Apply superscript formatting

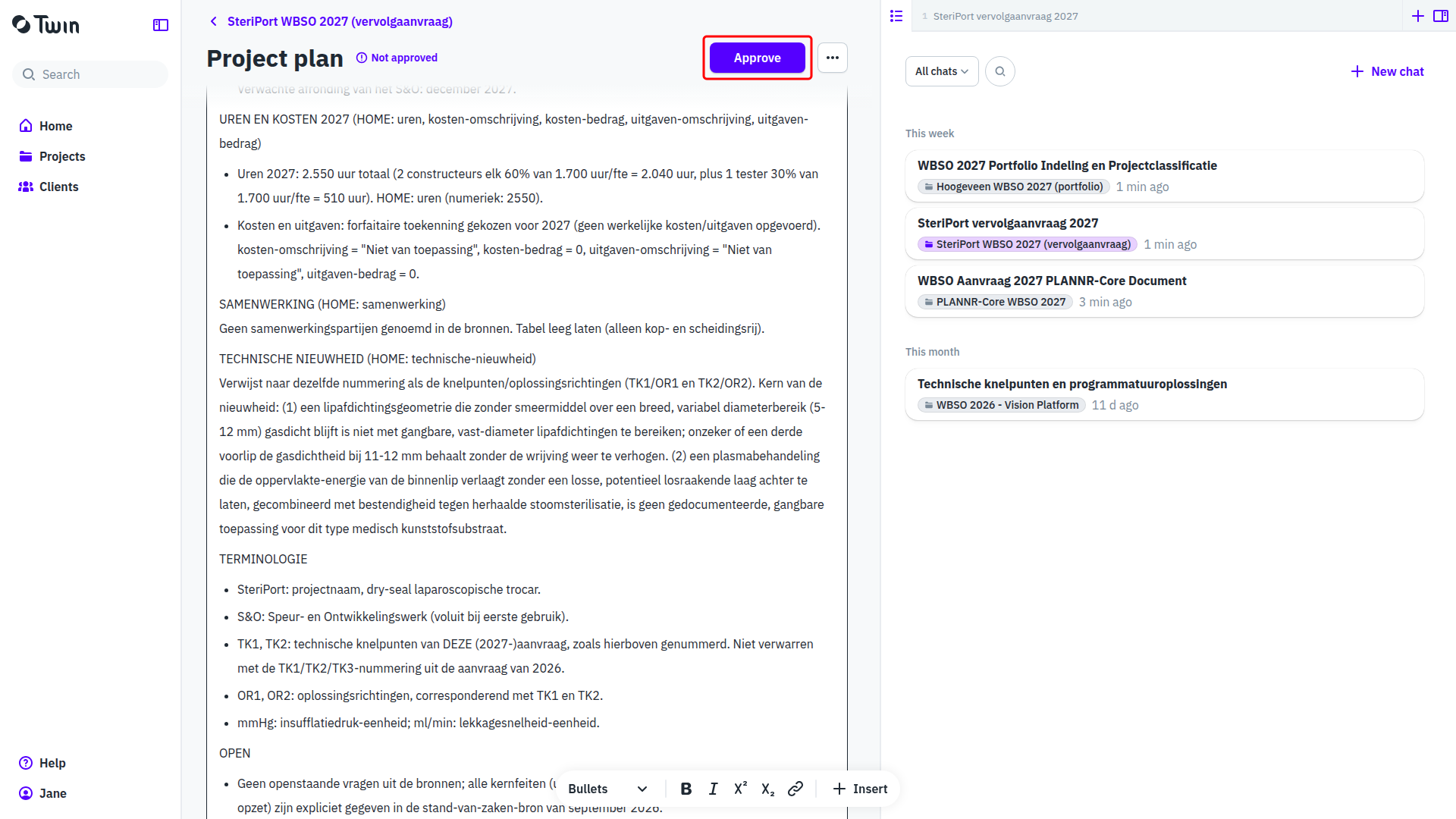[x=741, y=789]
